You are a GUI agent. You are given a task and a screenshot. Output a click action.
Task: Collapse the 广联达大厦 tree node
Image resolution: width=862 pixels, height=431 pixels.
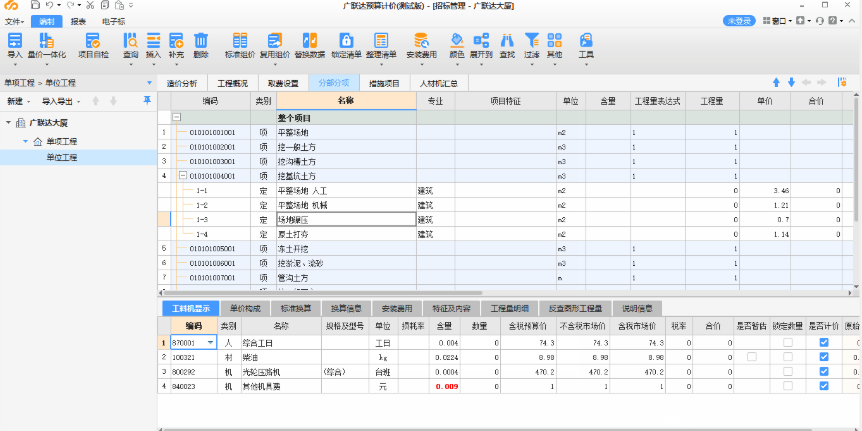click(x=9, y=122)
